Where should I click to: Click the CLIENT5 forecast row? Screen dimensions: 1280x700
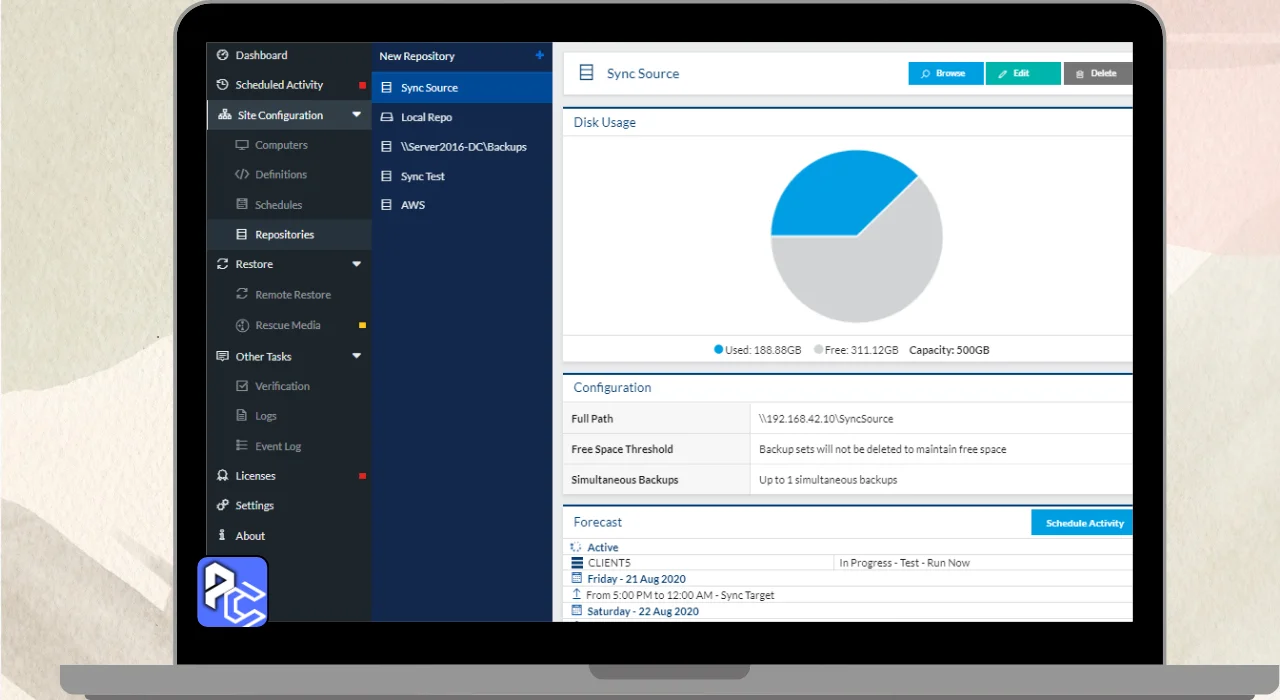pyautogui.click(x=850, y=563)
